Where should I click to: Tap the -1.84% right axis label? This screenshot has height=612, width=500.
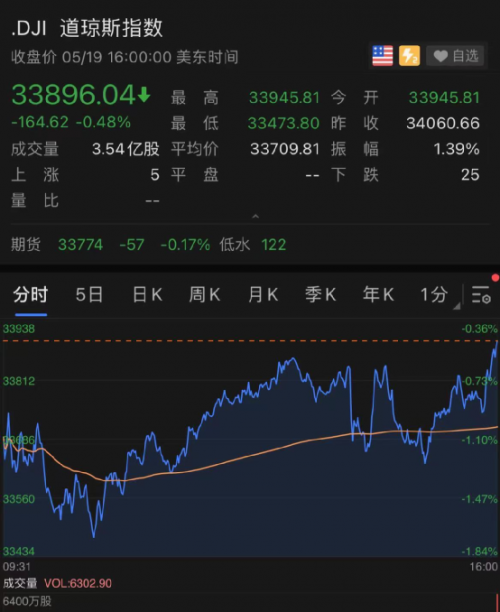(x=480, y=552)
